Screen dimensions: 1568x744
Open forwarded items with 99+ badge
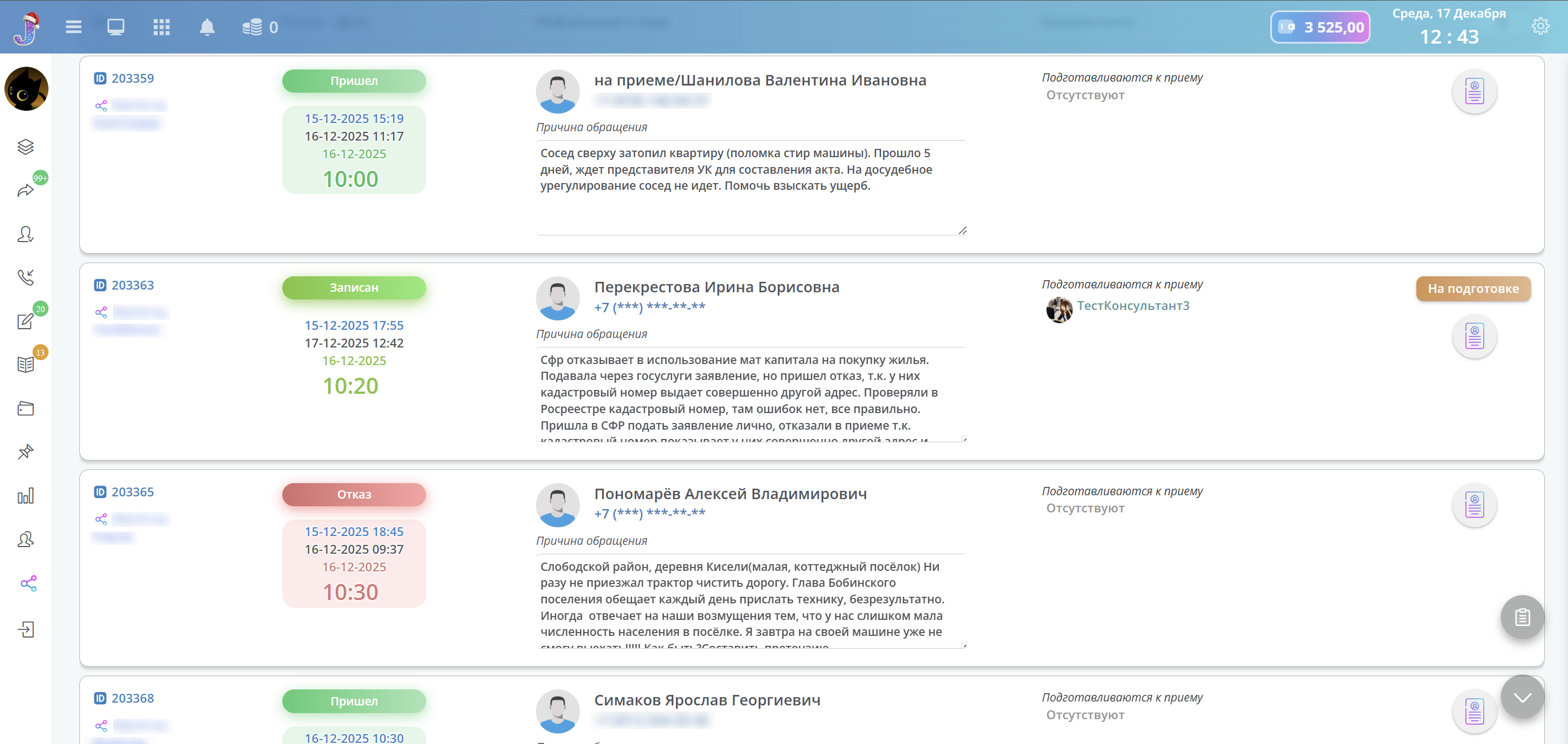25,191
